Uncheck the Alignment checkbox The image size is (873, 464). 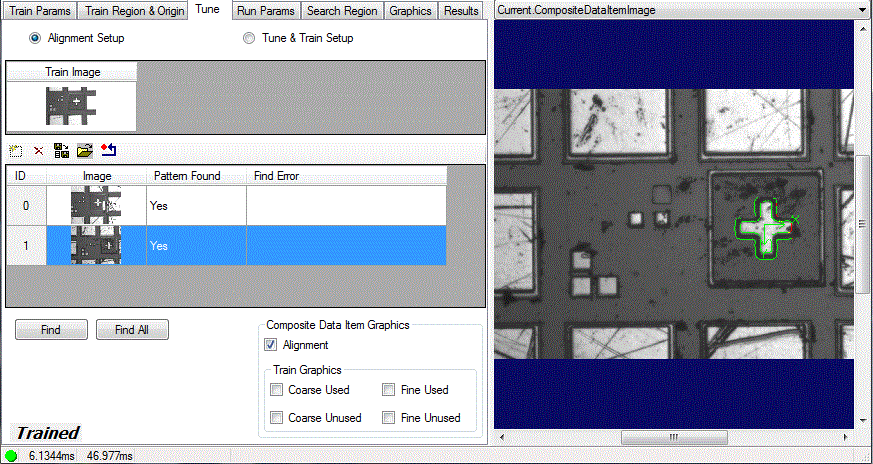(271, 345)
